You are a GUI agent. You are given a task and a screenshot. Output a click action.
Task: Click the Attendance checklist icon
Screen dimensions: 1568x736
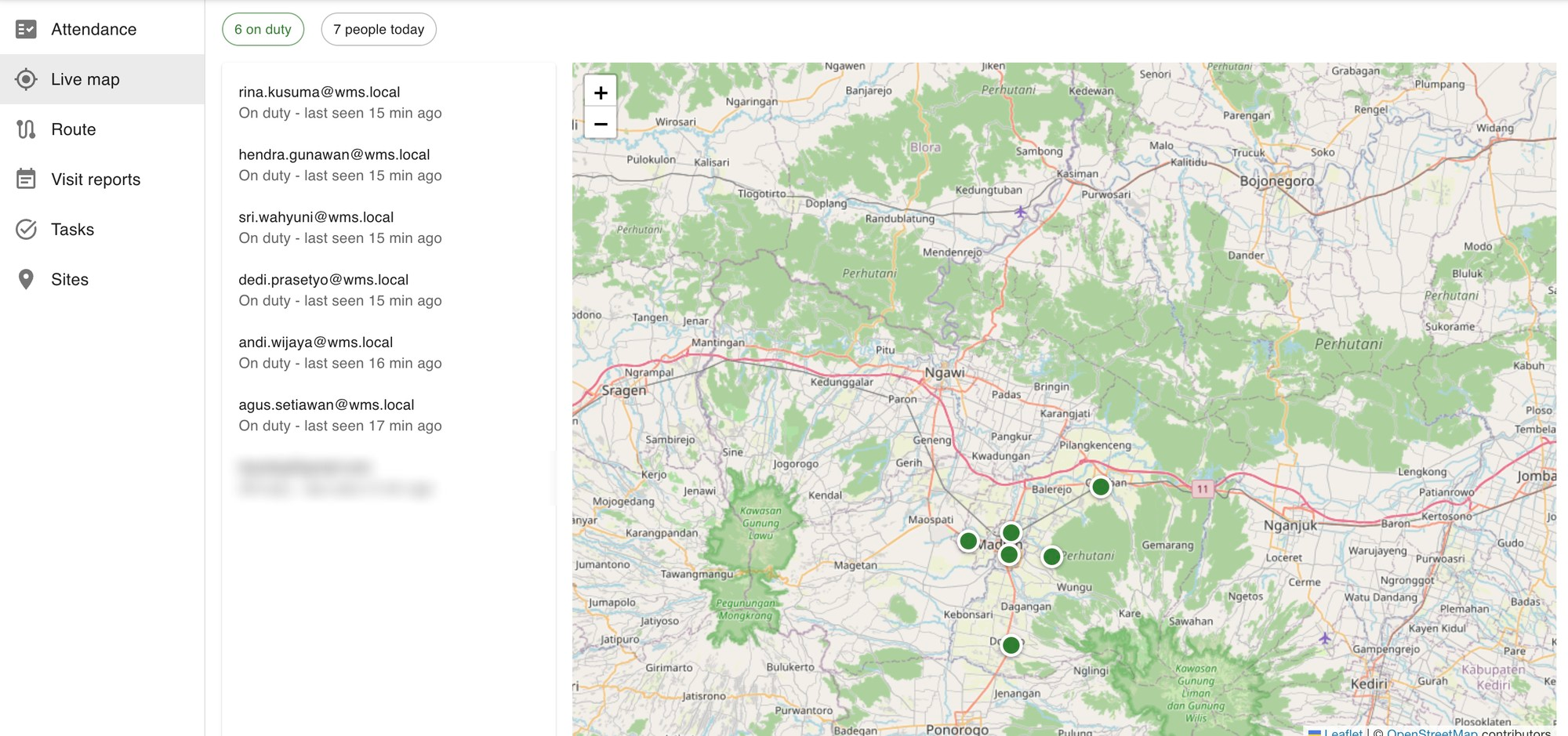(x=26, y=29)
